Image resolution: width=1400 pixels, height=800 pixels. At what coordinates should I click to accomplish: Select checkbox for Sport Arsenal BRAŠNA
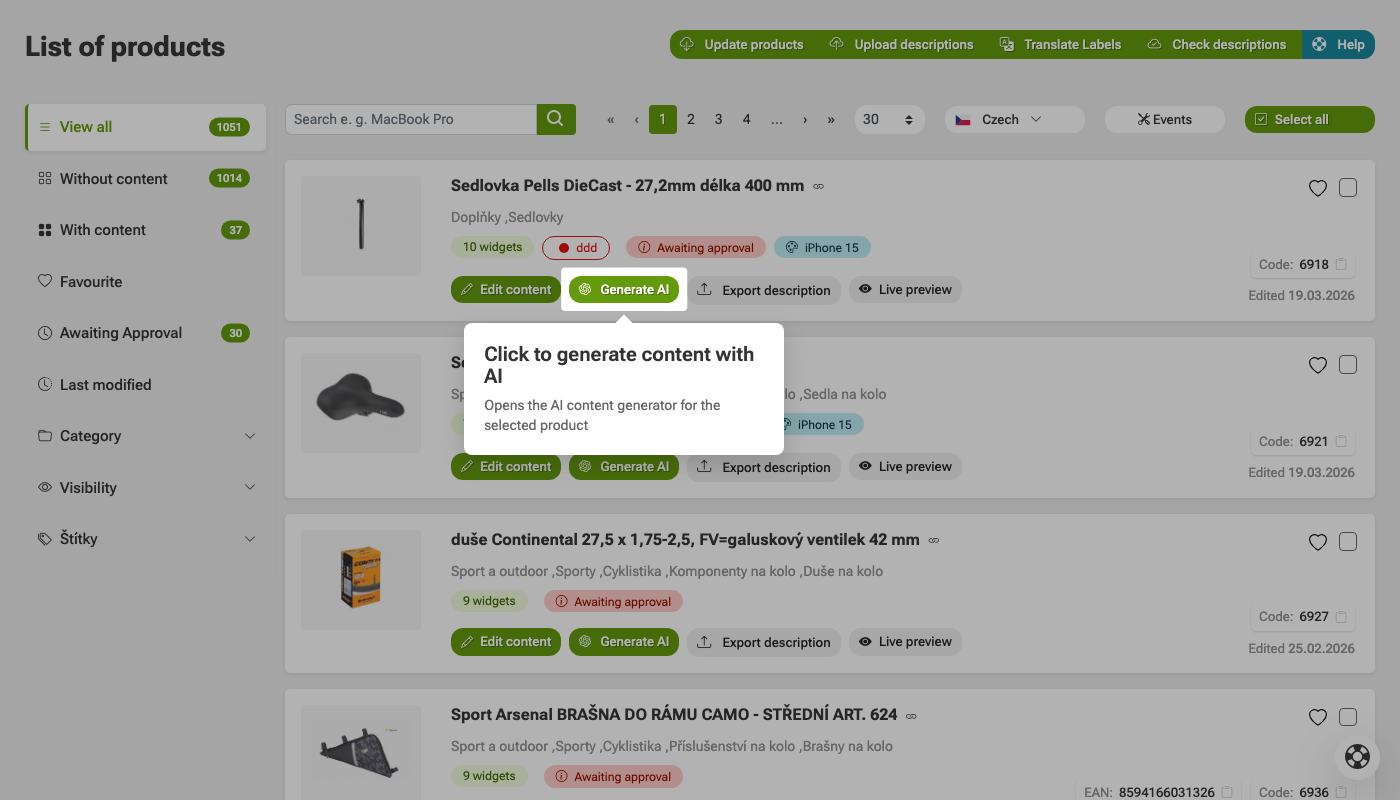pyautogui.click(x=1348, y=716)
